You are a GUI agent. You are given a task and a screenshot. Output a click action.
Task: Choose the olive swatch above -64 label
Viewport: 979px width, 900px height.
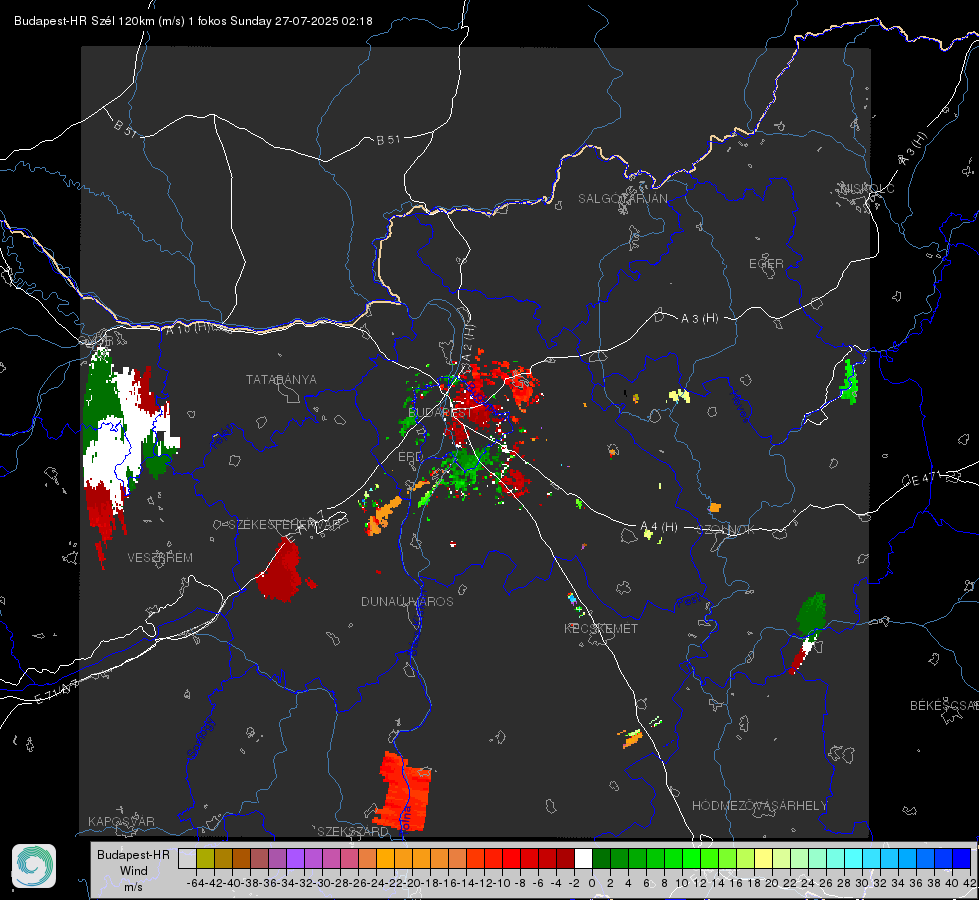tap(205, 858)
